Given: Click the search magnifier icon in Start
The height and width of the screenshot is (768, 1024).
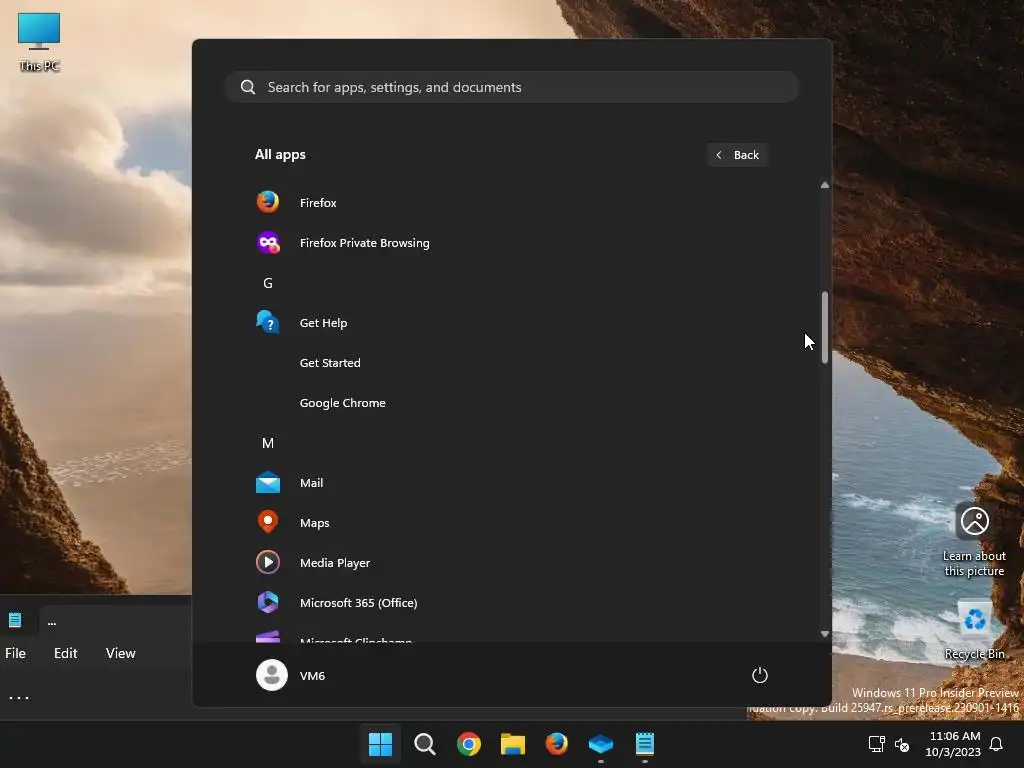Looking at the screenshot, I should (x=248, y=87).
